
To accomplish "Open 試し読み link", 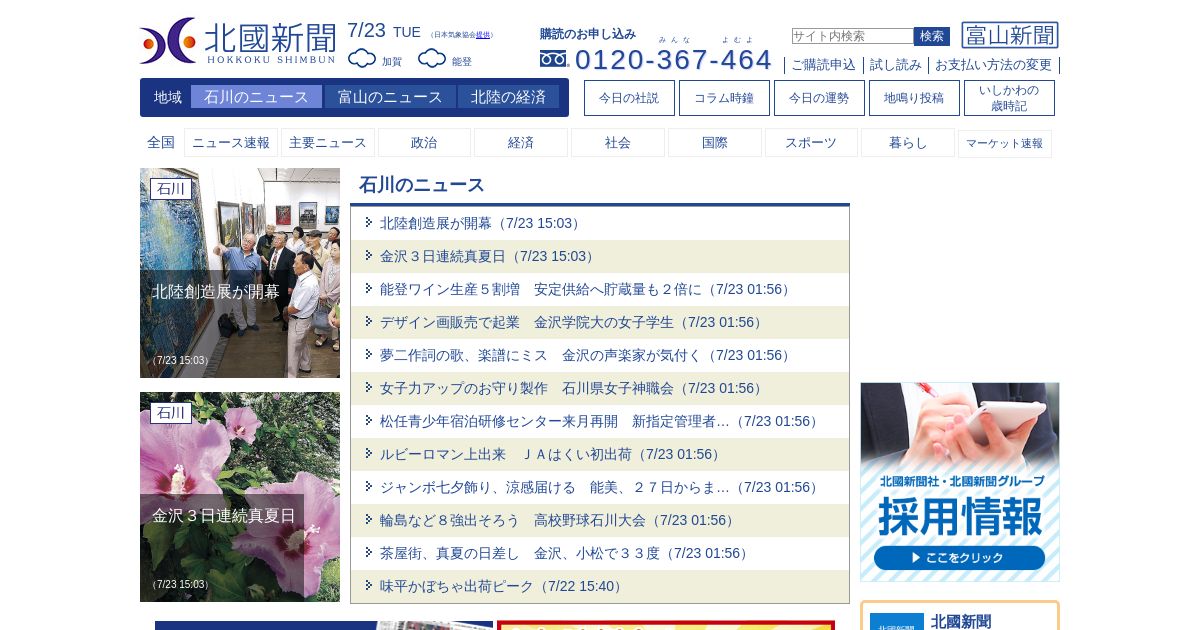I will [896, 65].
